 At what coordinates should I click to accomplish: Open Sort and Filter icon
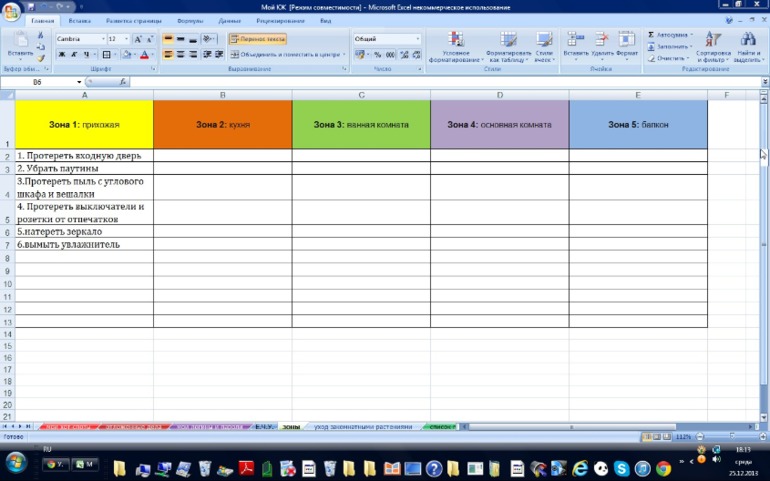[x=713, y=41]
